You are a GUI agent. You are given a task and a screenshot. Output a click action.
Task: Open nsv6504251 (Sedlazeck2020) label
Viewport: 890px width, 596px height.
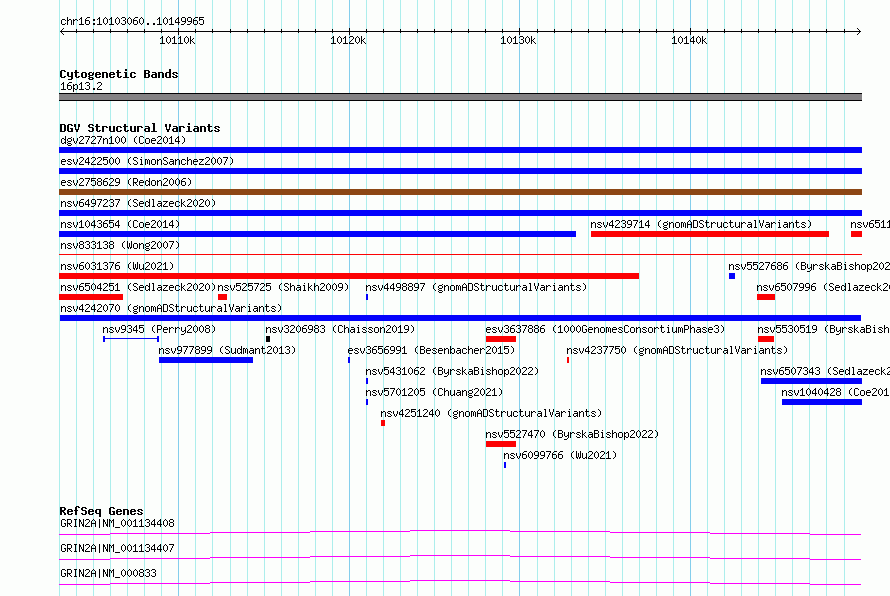138,287
